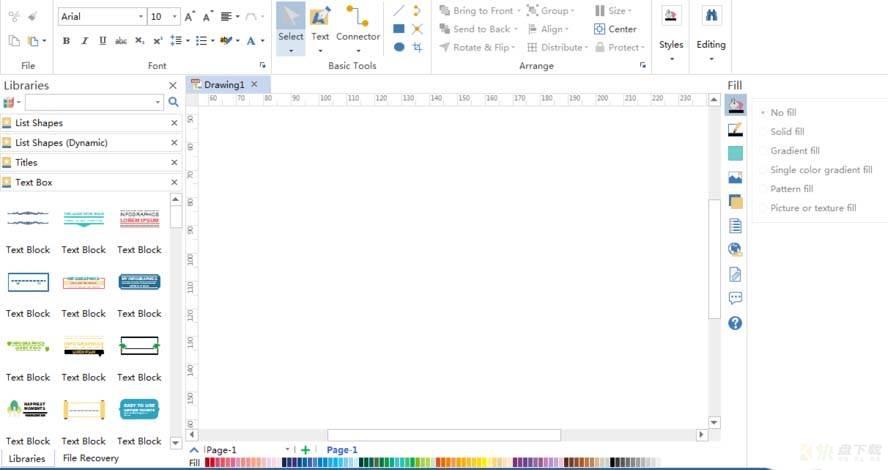888x470 pixels.
Task: Click the library search input field
Action: (89, 102)
